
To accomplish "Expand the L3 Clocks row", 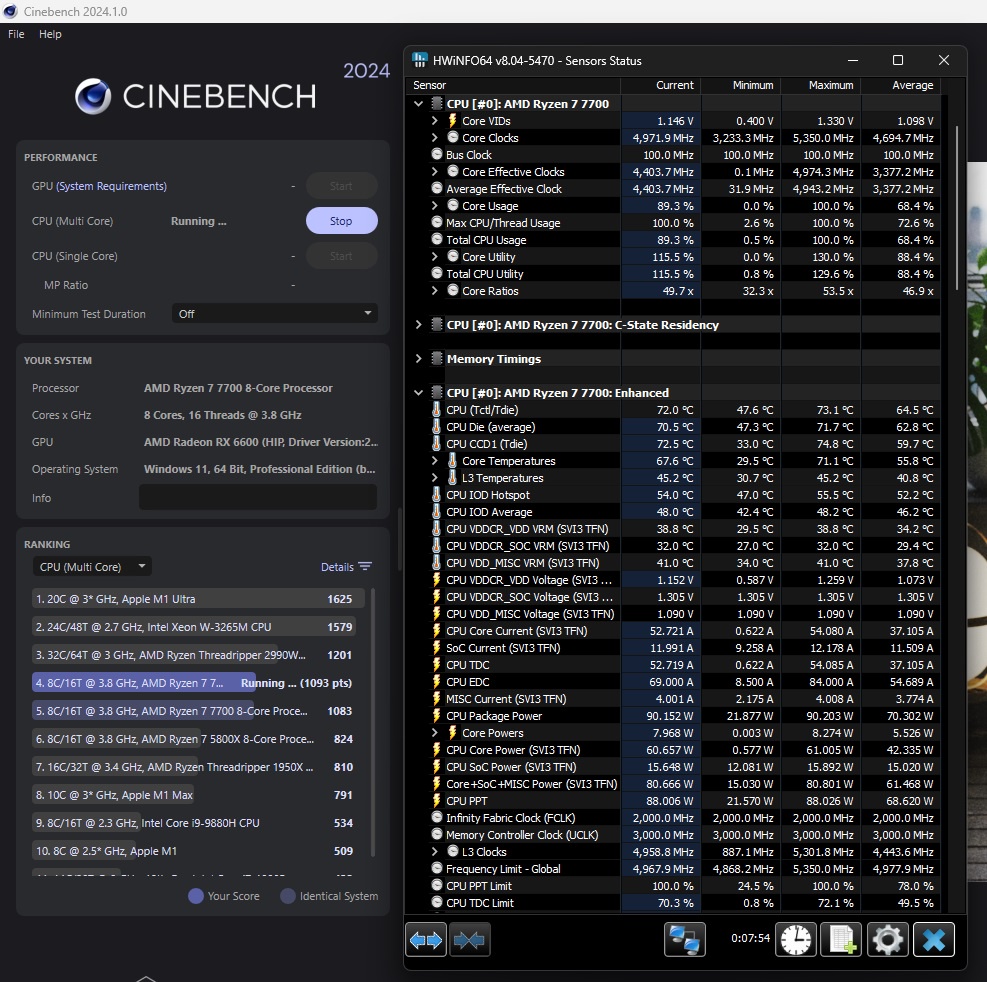I will 435,852.
